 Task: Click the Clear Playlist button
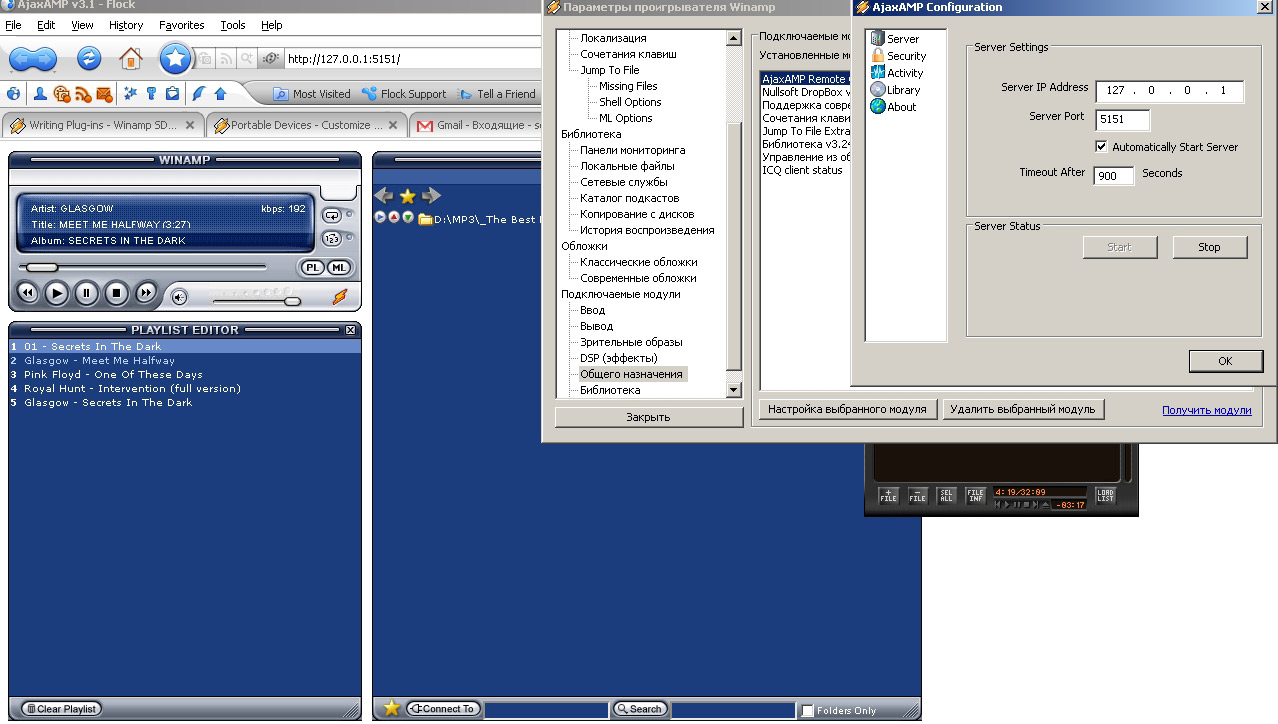(x=61, y=709)
